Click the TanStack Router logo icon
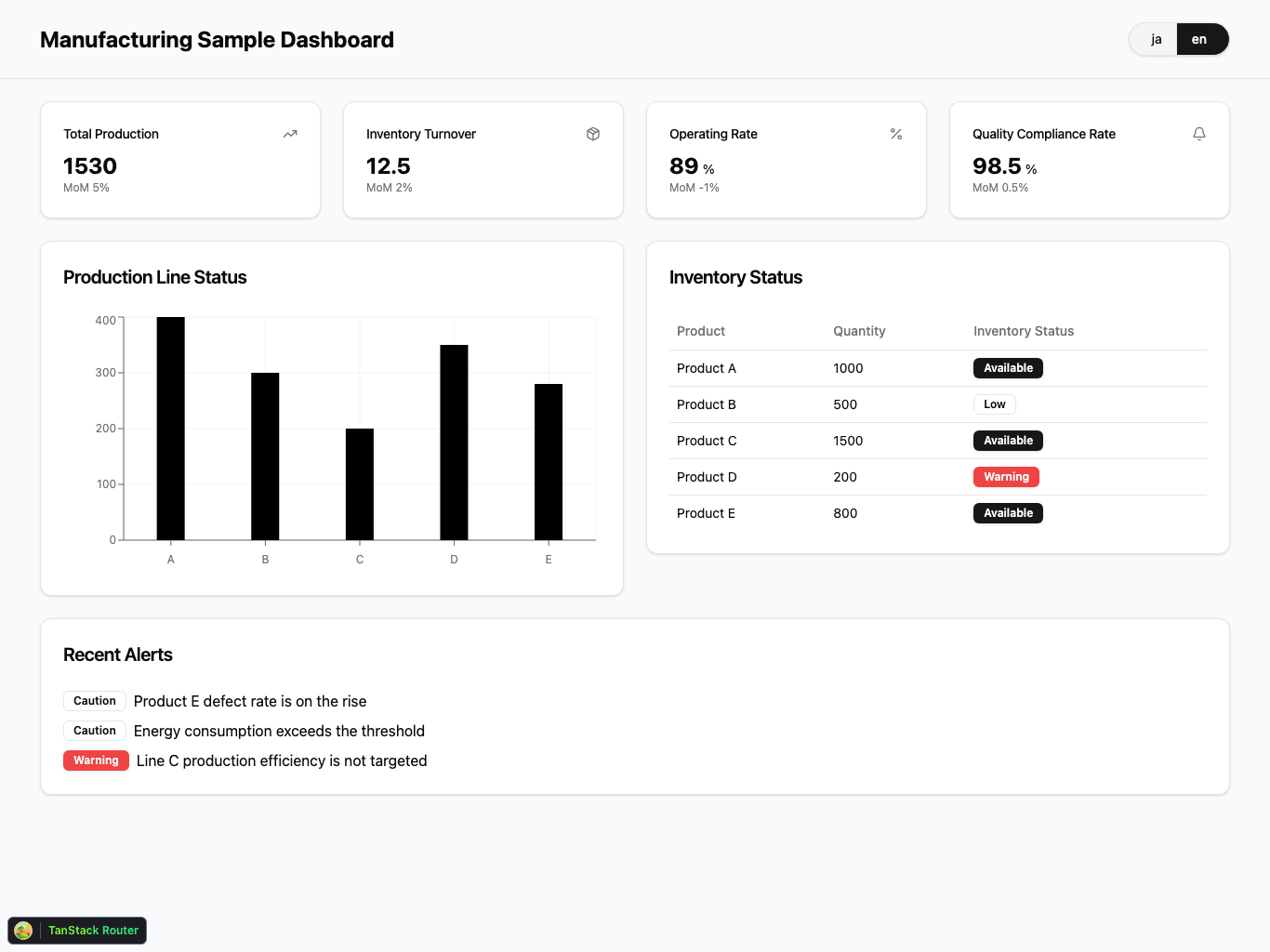This screenshot has width=1270, height=952. pos(24,931)
